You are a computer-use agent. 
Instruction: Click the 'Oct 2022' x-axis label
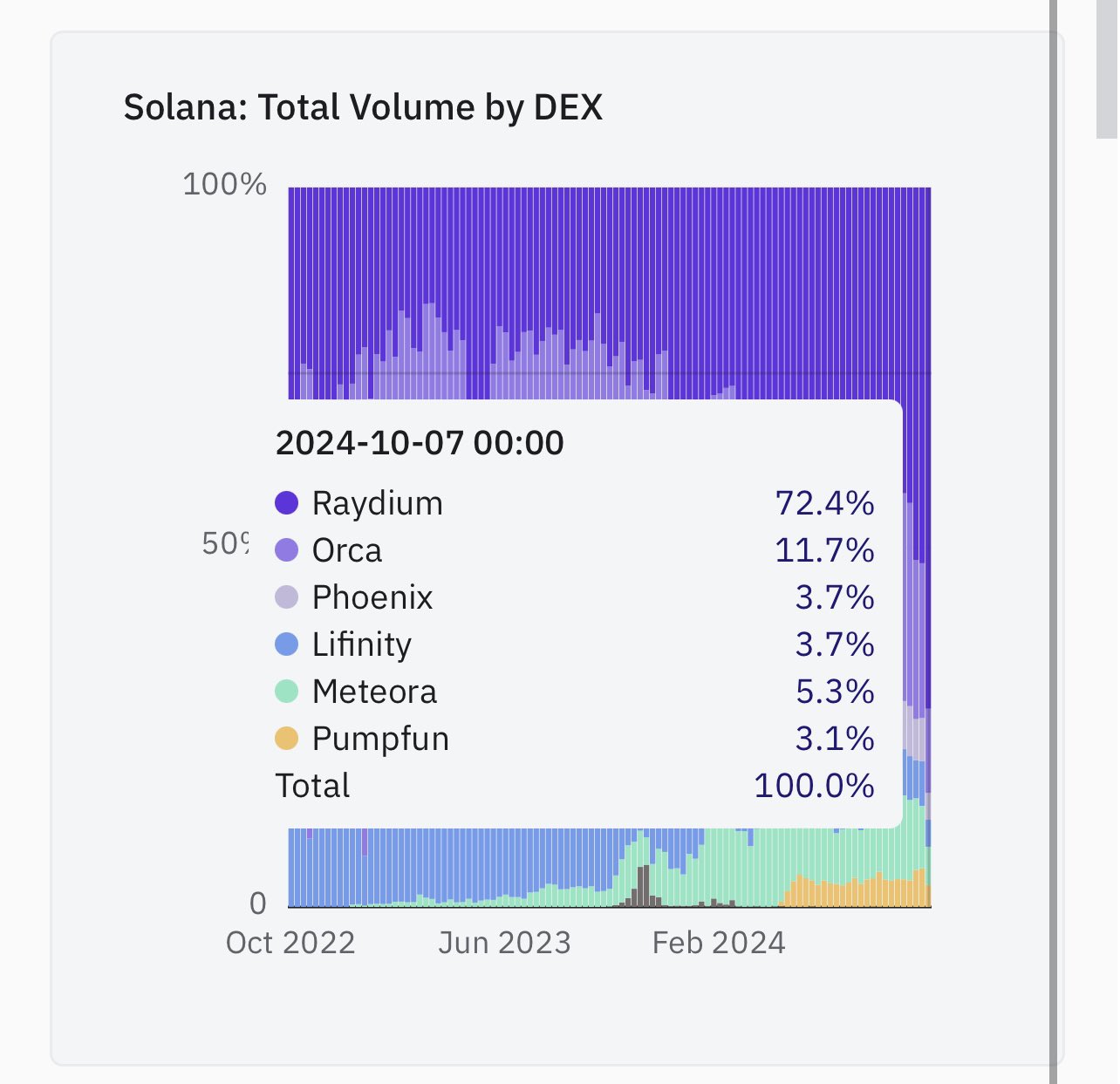pos(290,944)
